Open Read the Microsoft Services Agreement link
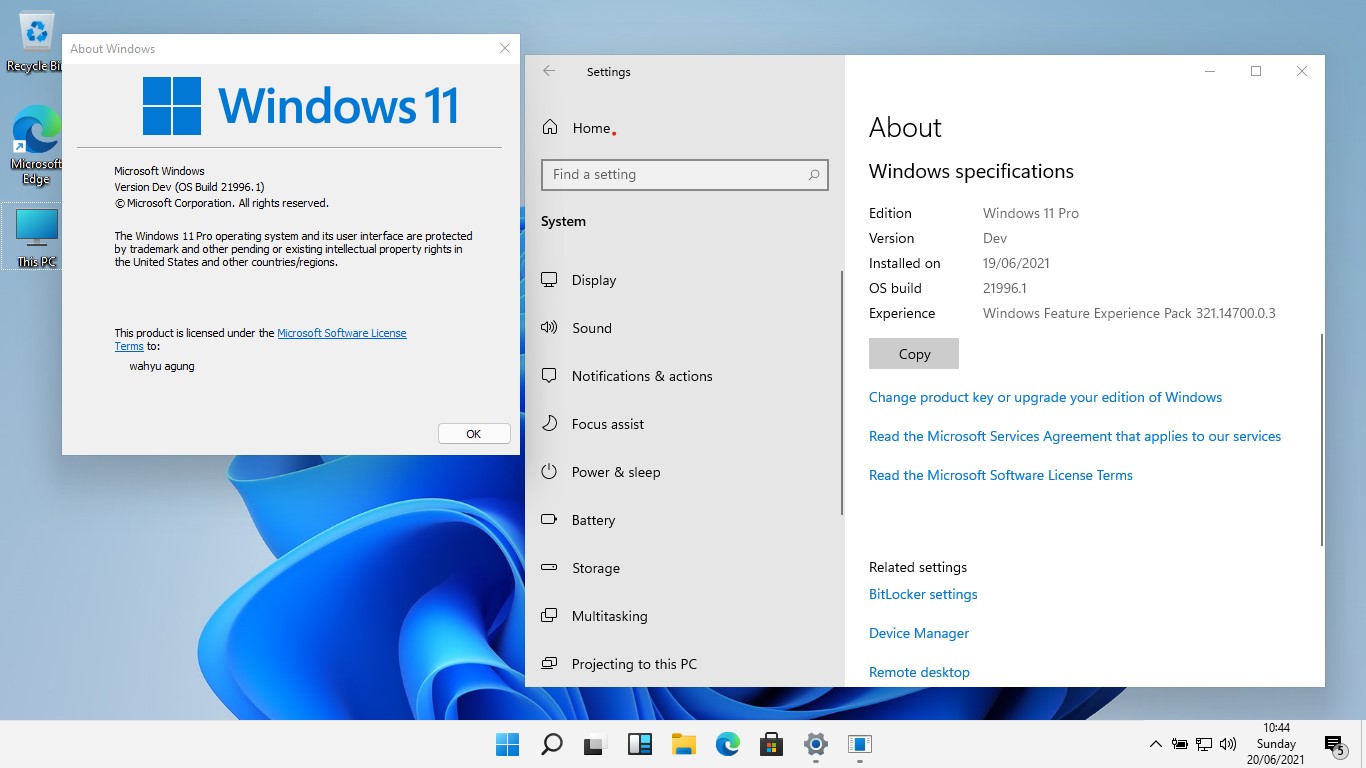Viewport: 1366px width, 768px height. point(1075,436)
